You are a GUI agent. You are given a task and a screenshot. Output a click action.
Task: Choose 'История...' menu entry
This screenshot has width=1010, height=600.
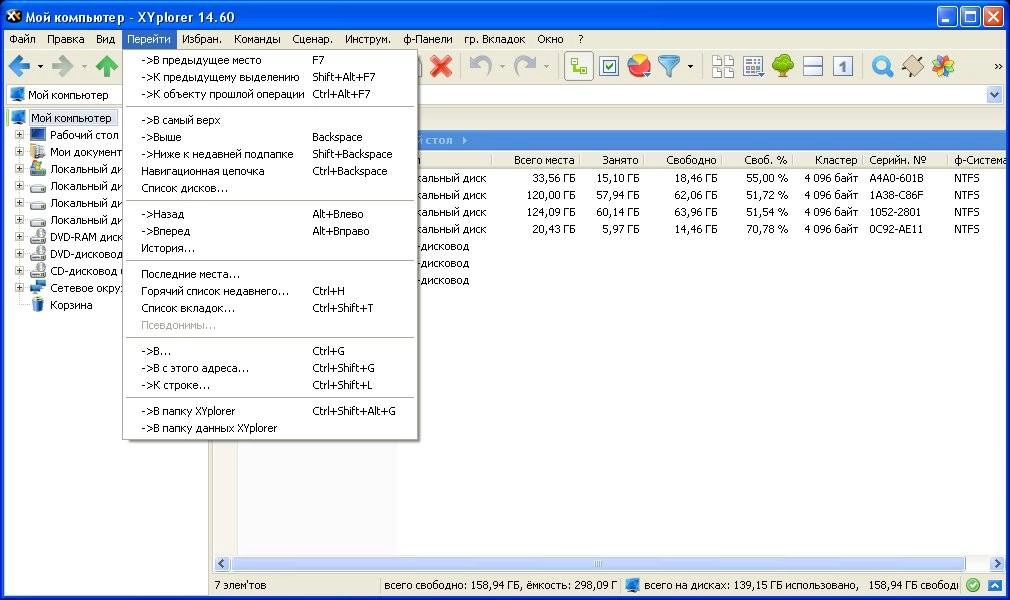tap(271, 248)
